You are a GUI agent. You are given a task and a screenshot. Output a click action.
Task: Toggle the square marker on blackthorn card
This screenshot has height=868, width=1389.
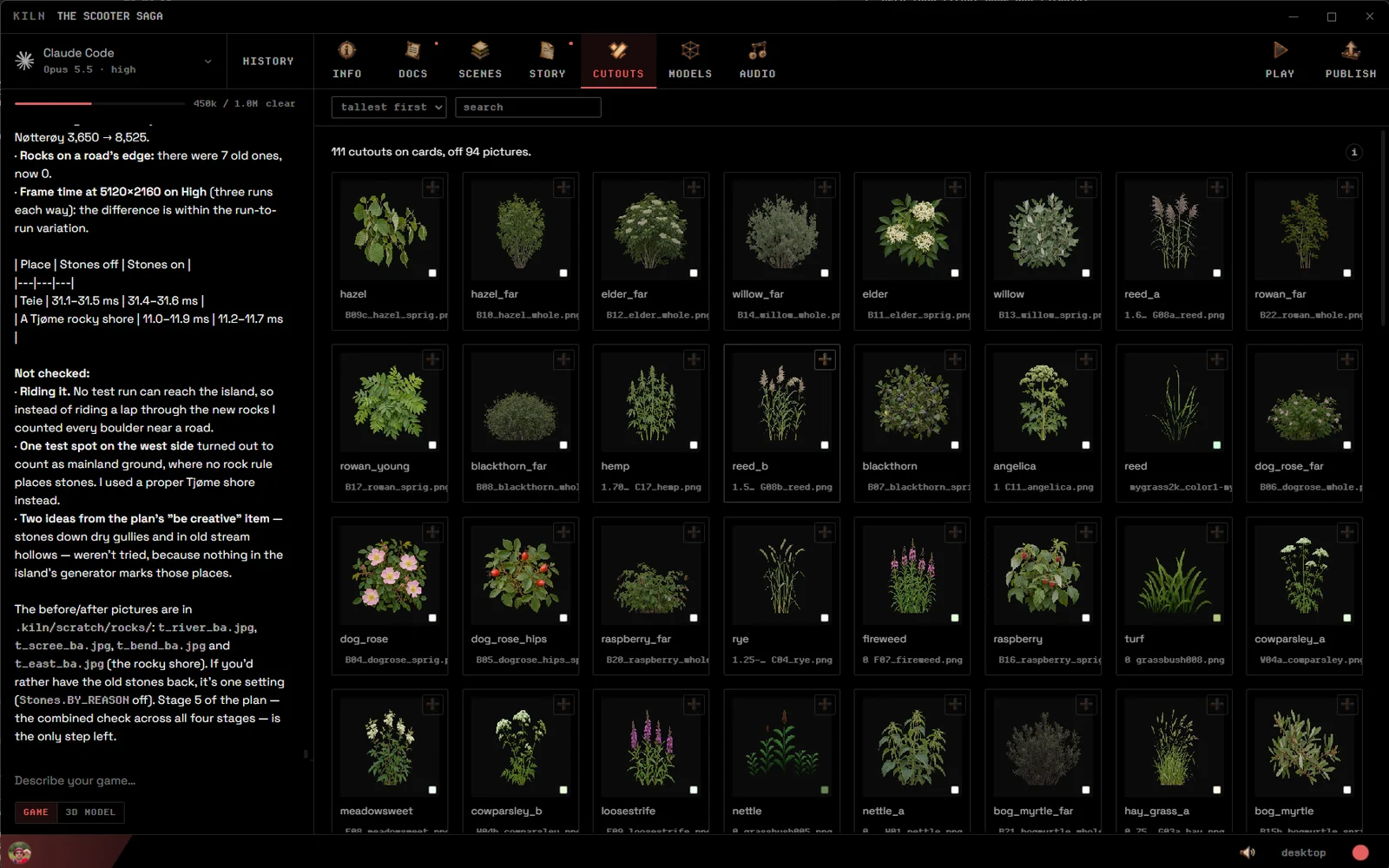pyautogui.click(x=955, y=445)
